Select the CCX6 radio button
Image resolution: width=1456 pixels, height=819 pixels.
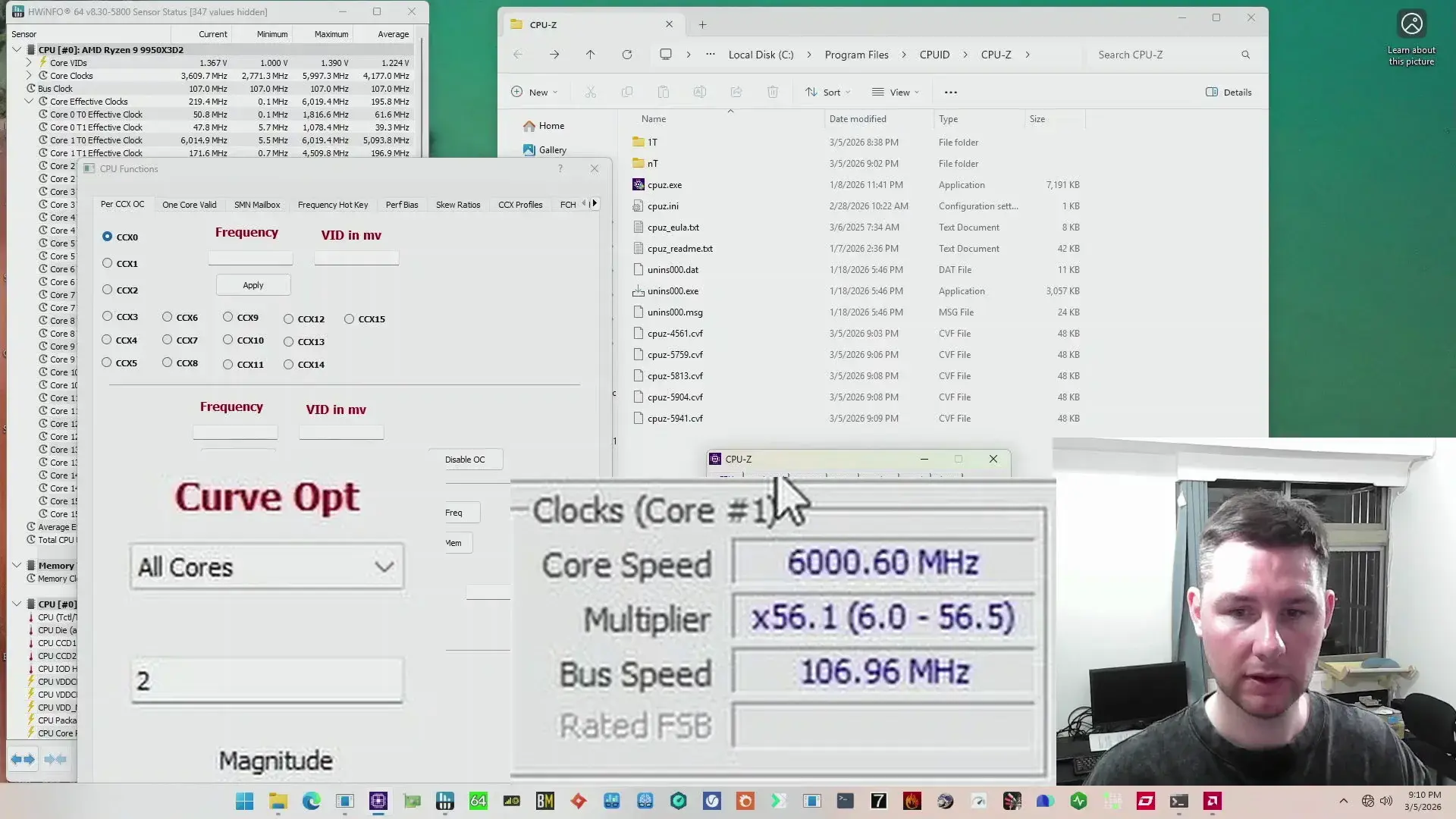click(x=167, y=317)
